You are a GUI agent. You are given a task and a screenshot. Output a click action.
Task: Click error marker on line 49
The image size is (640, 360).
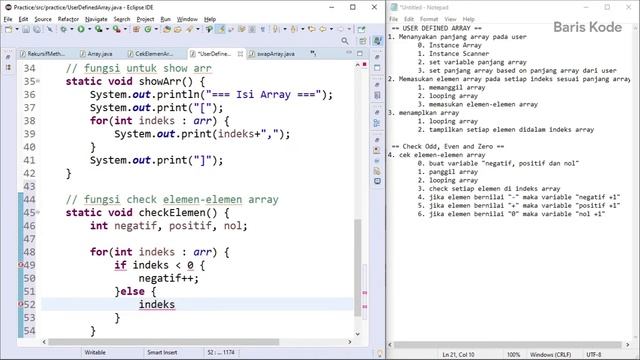click(21, 265)
